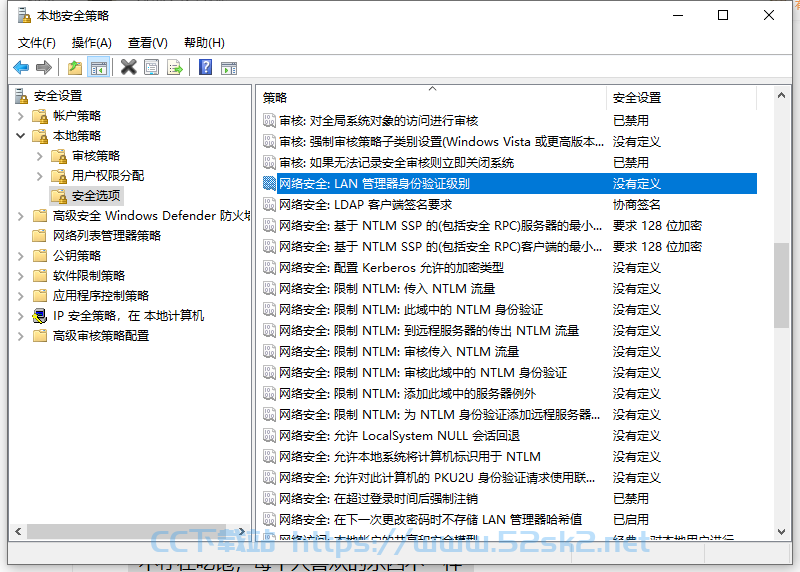The width and height of the screenshot is (800, 572).
Task: Expand the 公钥策略 node arrow
Action: coord(20,256)
